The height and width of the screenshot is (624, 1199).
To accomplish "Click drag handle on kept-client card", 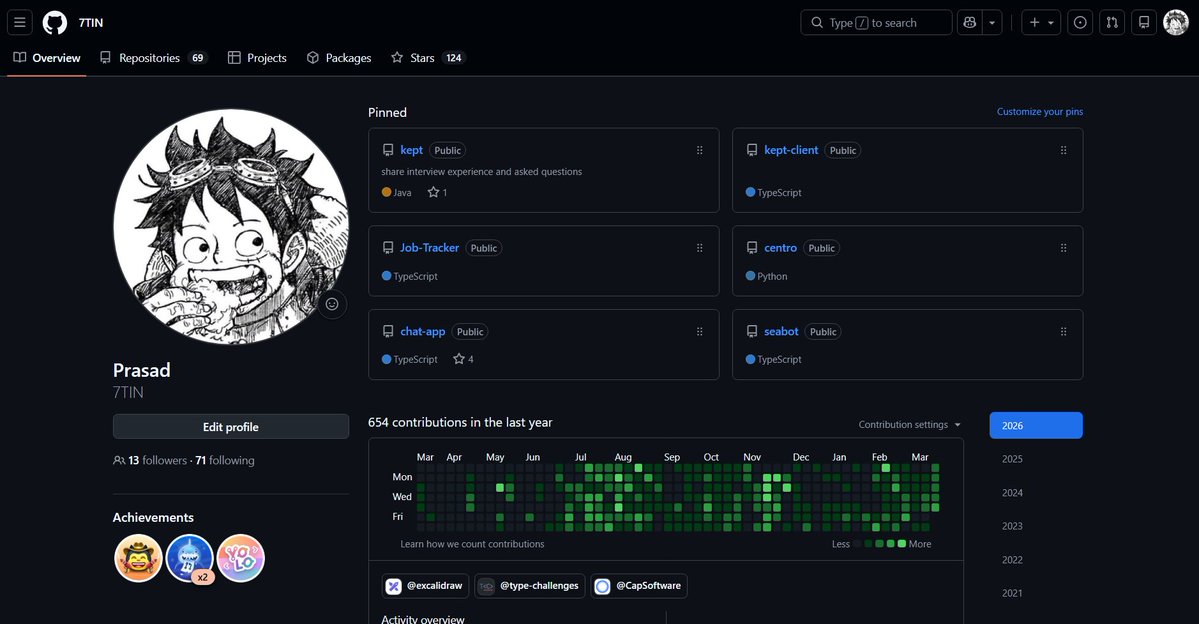I will (1064, 151).
